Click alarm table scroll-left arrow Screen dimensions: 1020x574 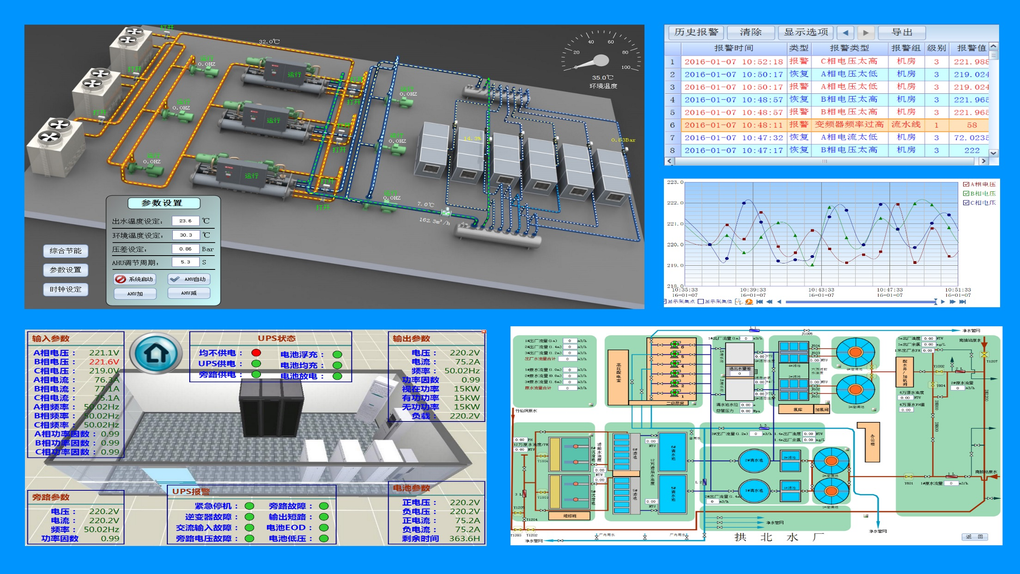click(669, 161)
